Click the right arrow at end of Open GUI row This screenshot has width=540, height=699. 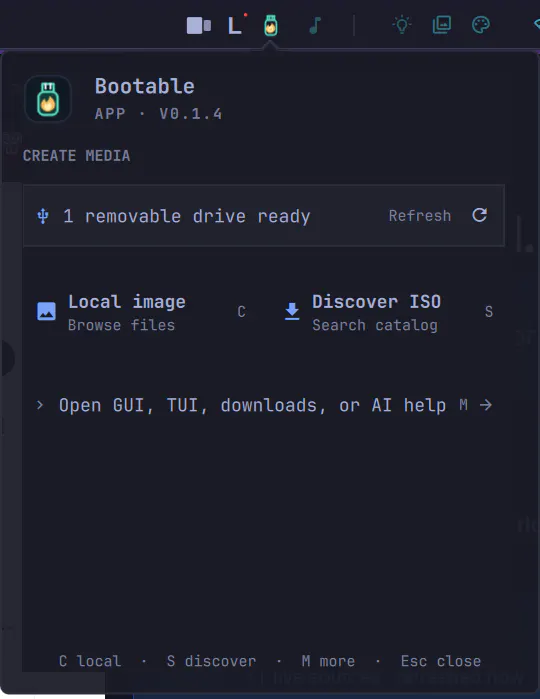pos(486,405)
